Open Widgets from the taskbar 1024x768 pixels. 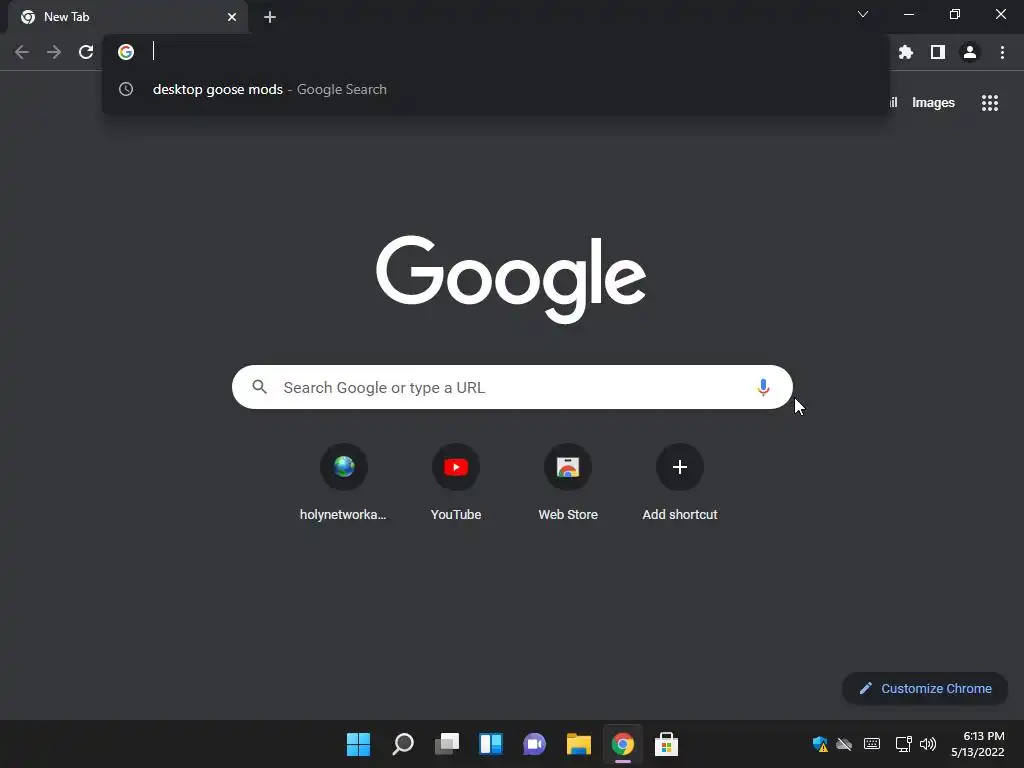tap(491, 744)
